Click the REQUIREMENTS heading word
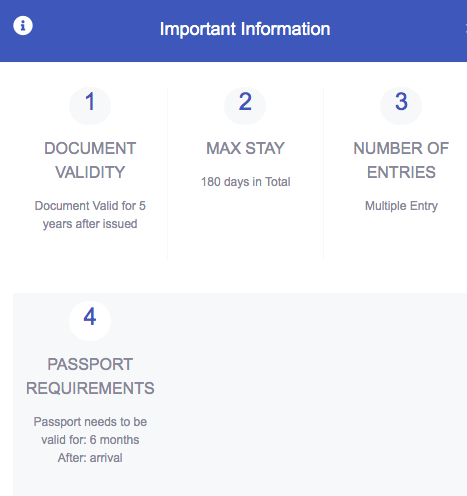Viewport: 467px width, 496px height. click(90, 388)
